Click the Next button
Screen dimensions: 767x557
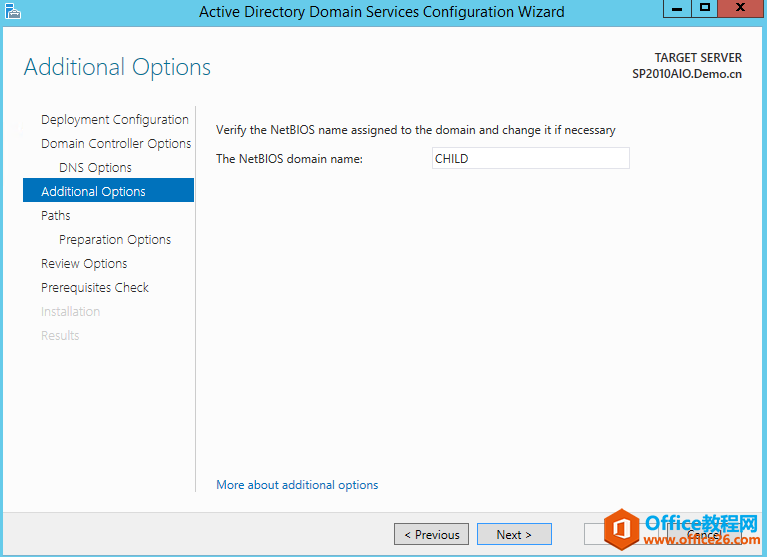pos(514,534)
